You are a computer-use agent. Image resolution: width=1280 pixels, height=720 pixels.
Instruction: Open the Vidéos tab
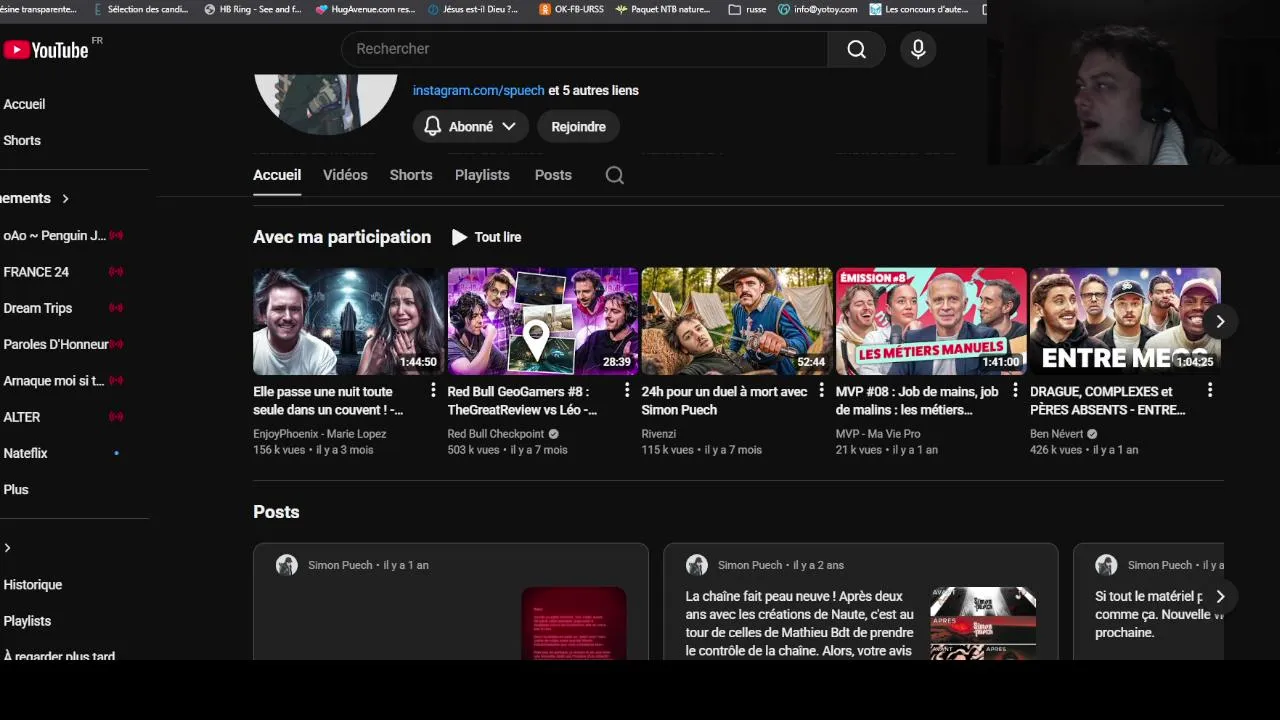pos(345,175)
